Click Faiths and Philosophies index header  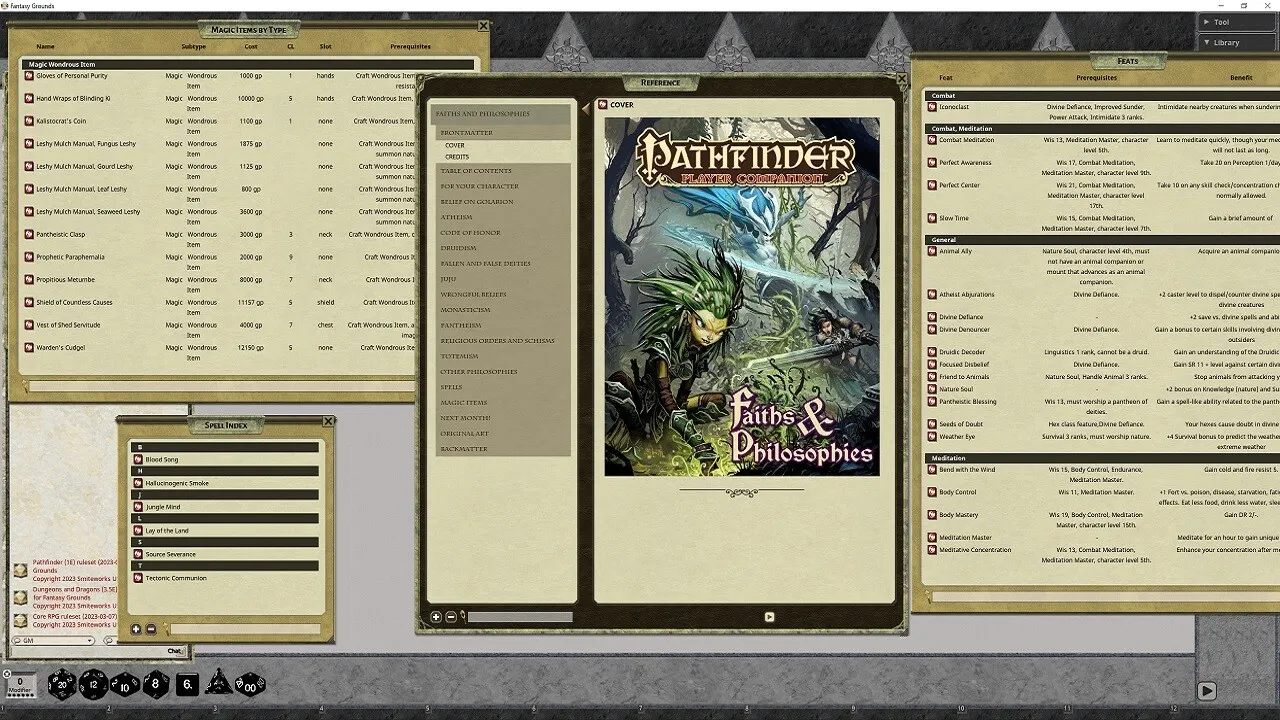click(x=500, y=114)
